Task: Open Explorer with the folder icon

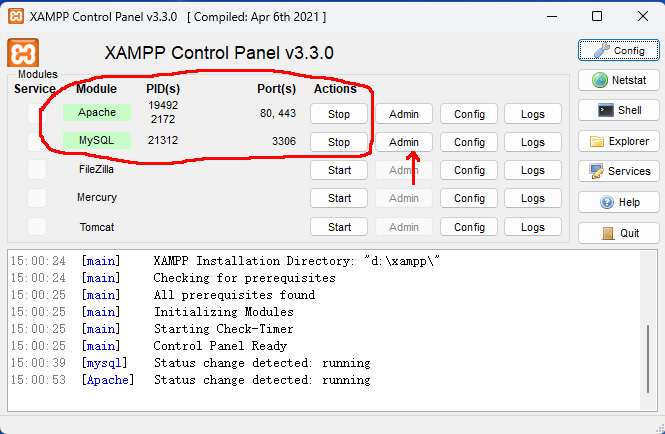Action: point(617,141)
